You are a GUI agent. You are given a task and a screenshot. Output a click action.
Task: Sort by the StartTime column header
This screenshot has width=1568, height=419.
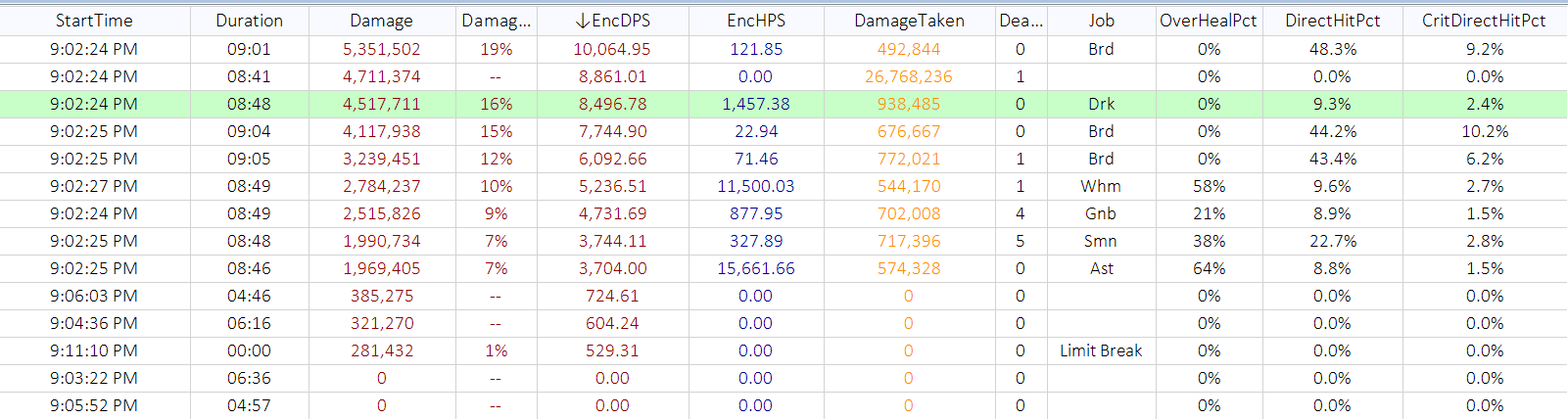[94, 21]
